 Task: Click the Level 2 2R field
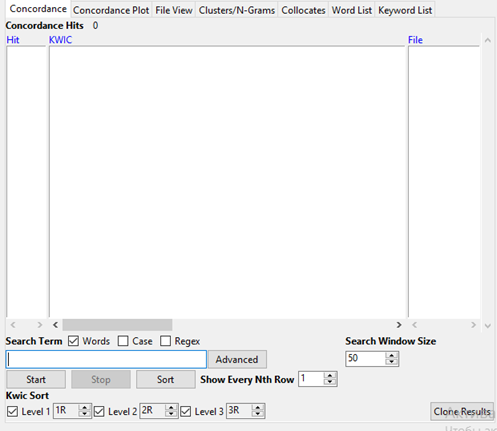152,411
